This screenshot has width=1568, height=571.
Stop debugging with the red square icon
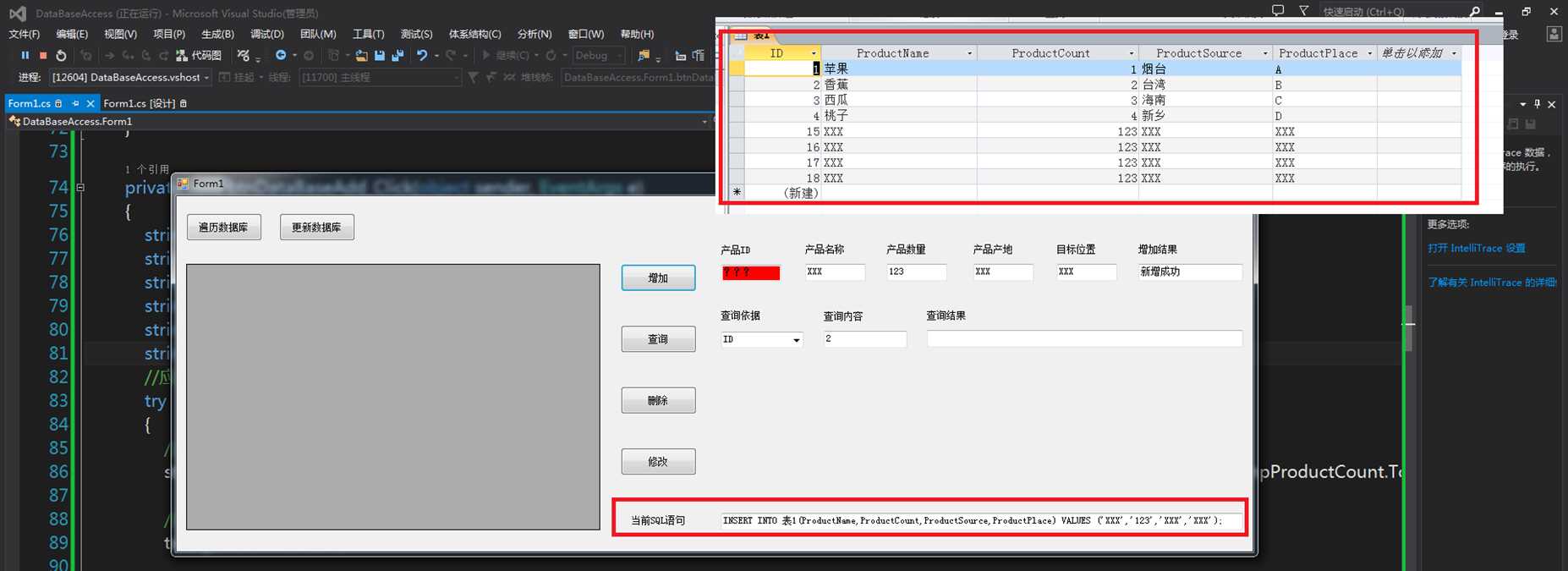pyautogui.click(x=43, y=55)
